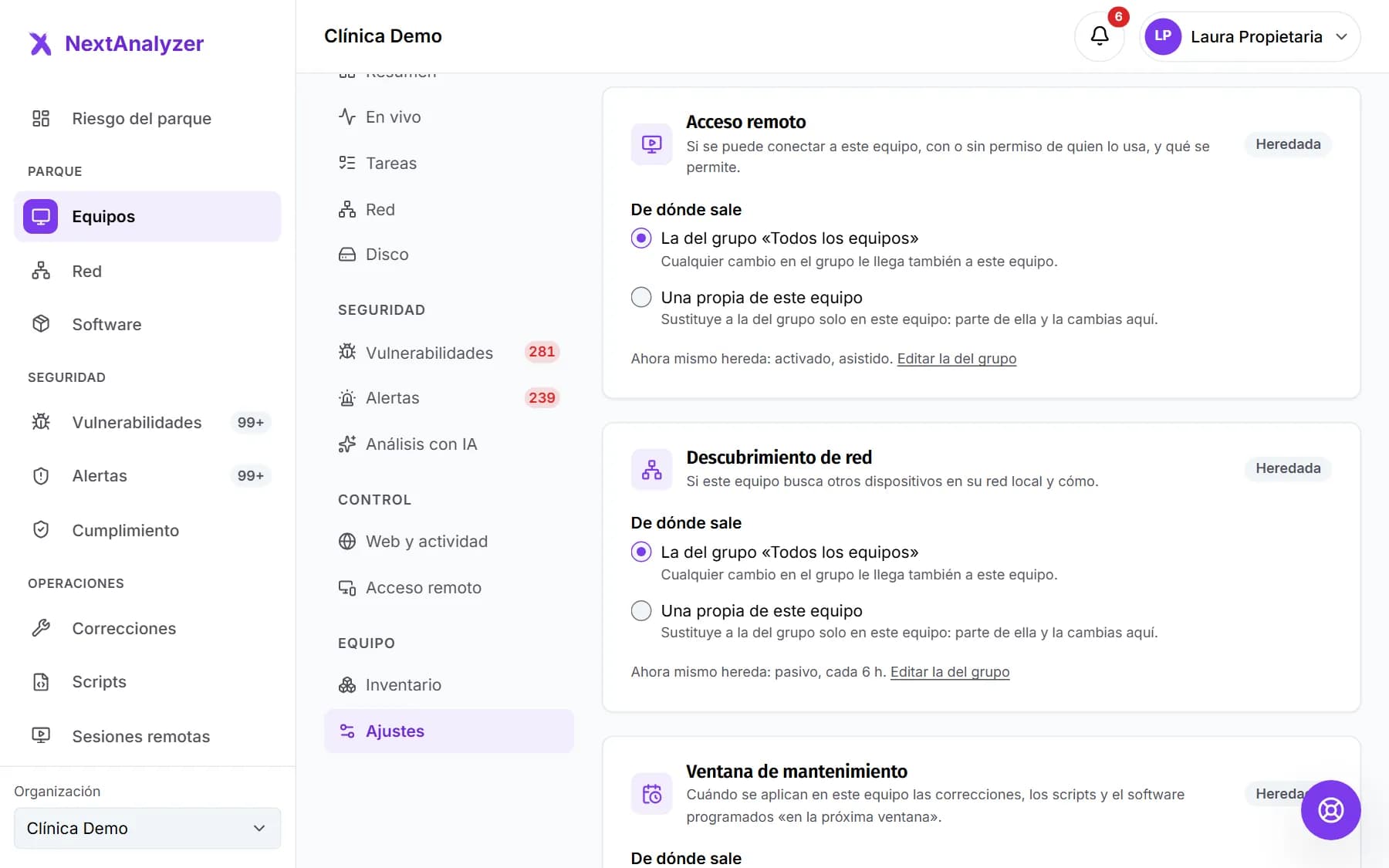The height and width of the screenshot is (868, 1389).
Task: Click the Inventario components icon
Action: (347, 684)
